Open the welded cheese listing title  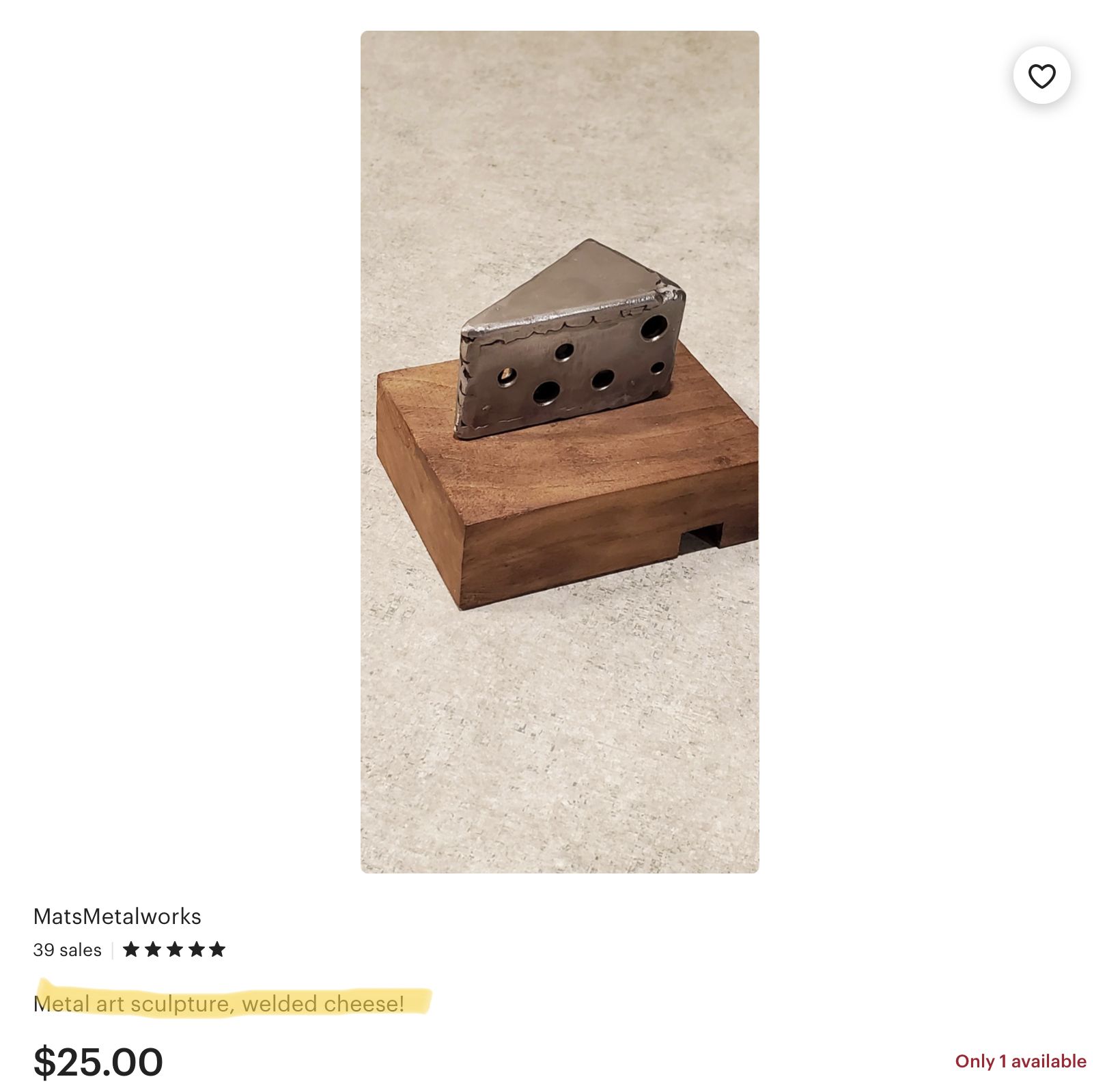219,1004
